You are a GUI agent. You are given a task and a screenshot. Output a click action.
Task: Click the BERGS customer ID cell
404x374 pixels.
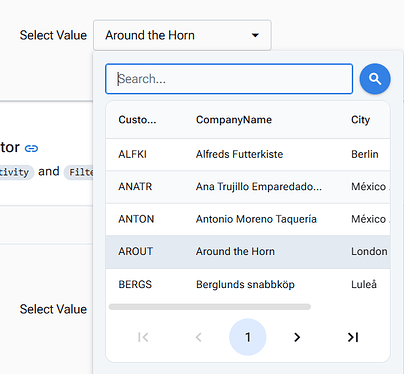pos(135,284)
